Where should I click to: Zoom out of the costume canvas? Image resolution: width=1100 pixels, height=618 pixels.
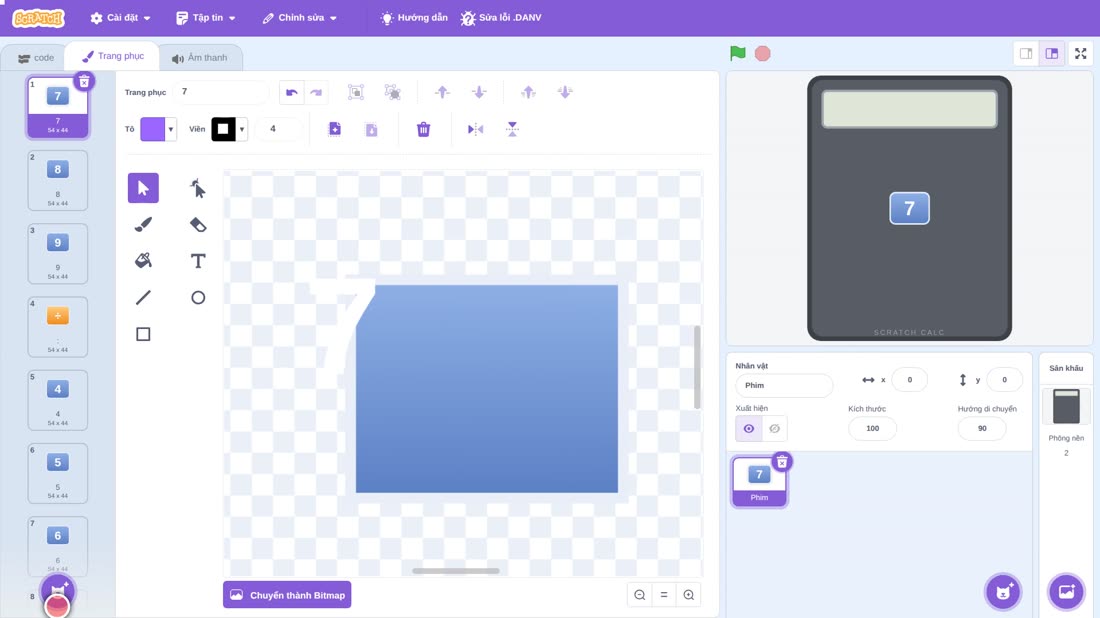(640, 595)
